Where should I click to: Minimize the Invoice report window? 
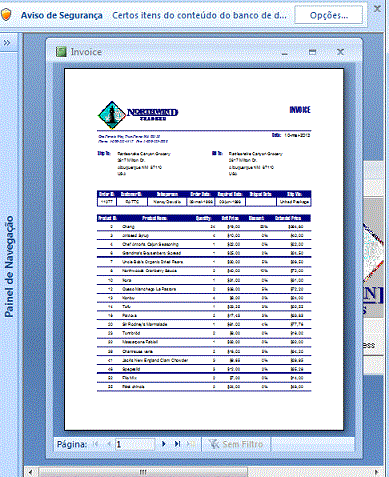point(284,53)
